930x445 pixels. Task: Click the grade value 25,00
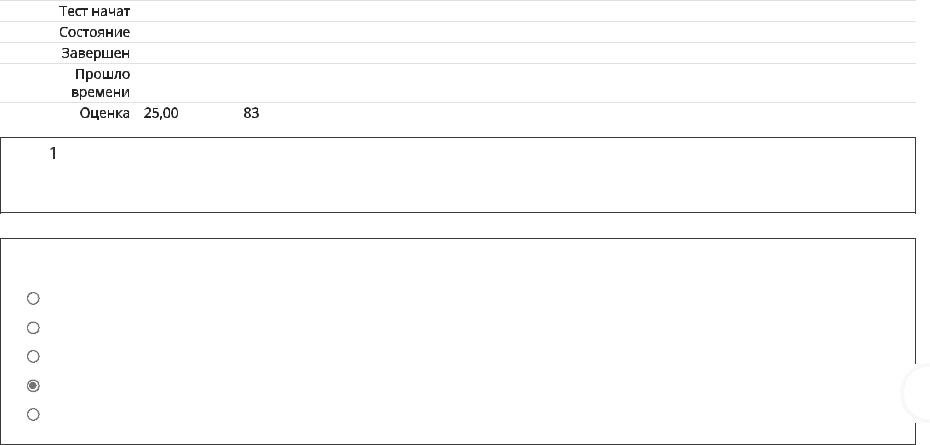click(161, 113)
